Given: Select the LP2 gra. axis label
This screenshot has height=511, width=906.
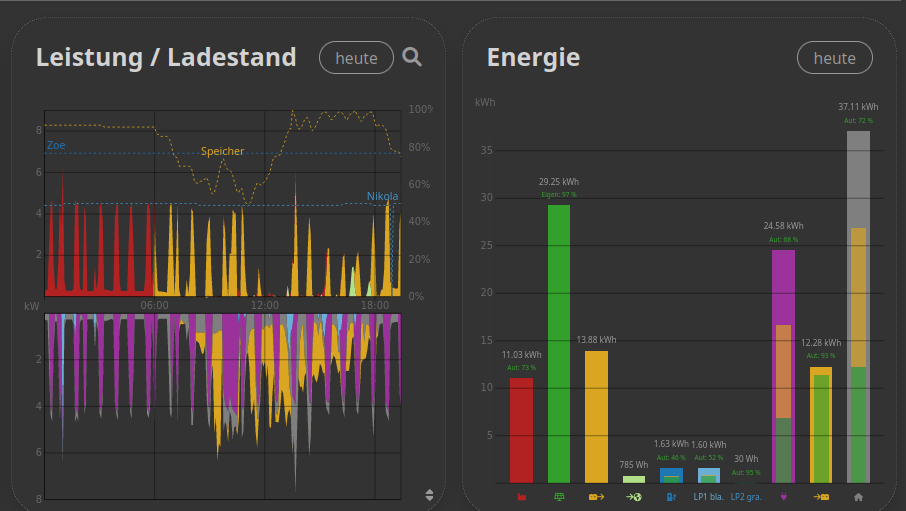Looking at the screenshot, I should pyautogui.click(x=746, y=497).
